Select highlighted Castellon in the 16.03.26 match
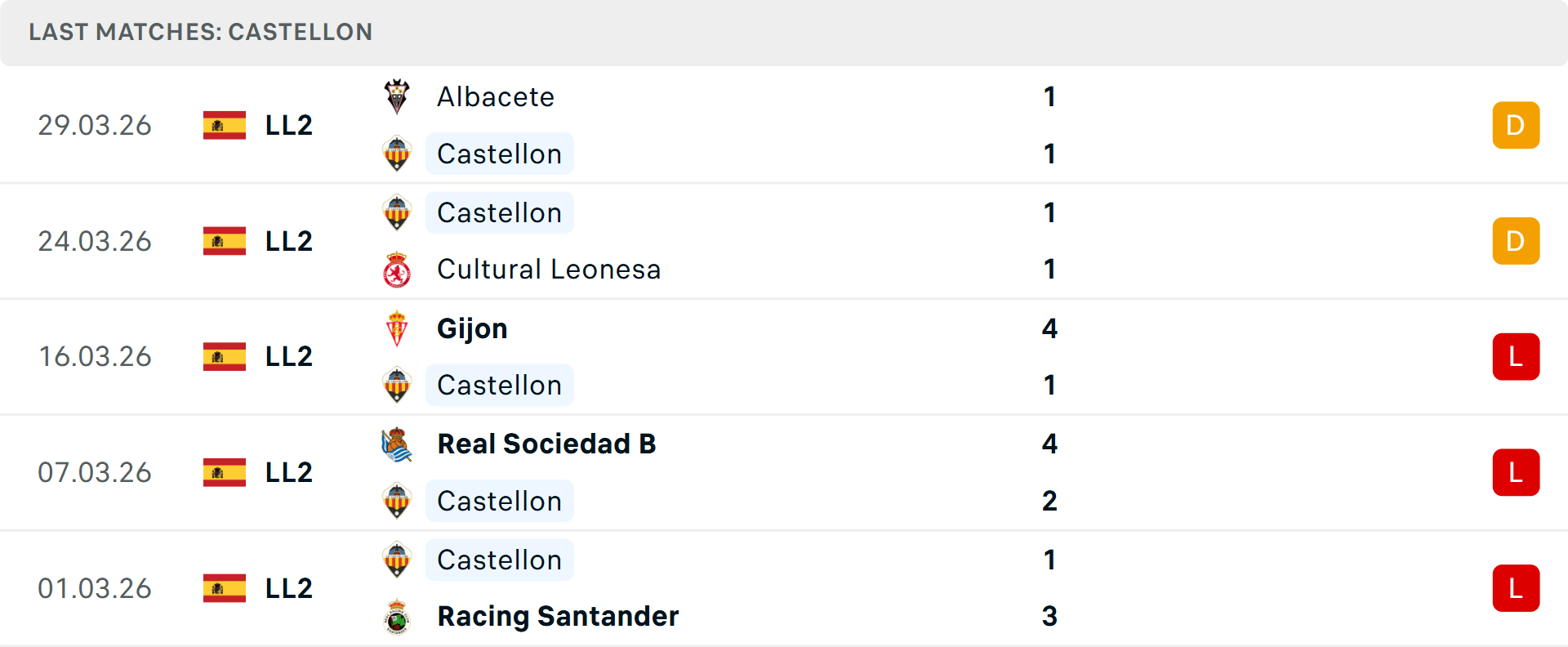Screen dimensions: 1568x647 499,386
